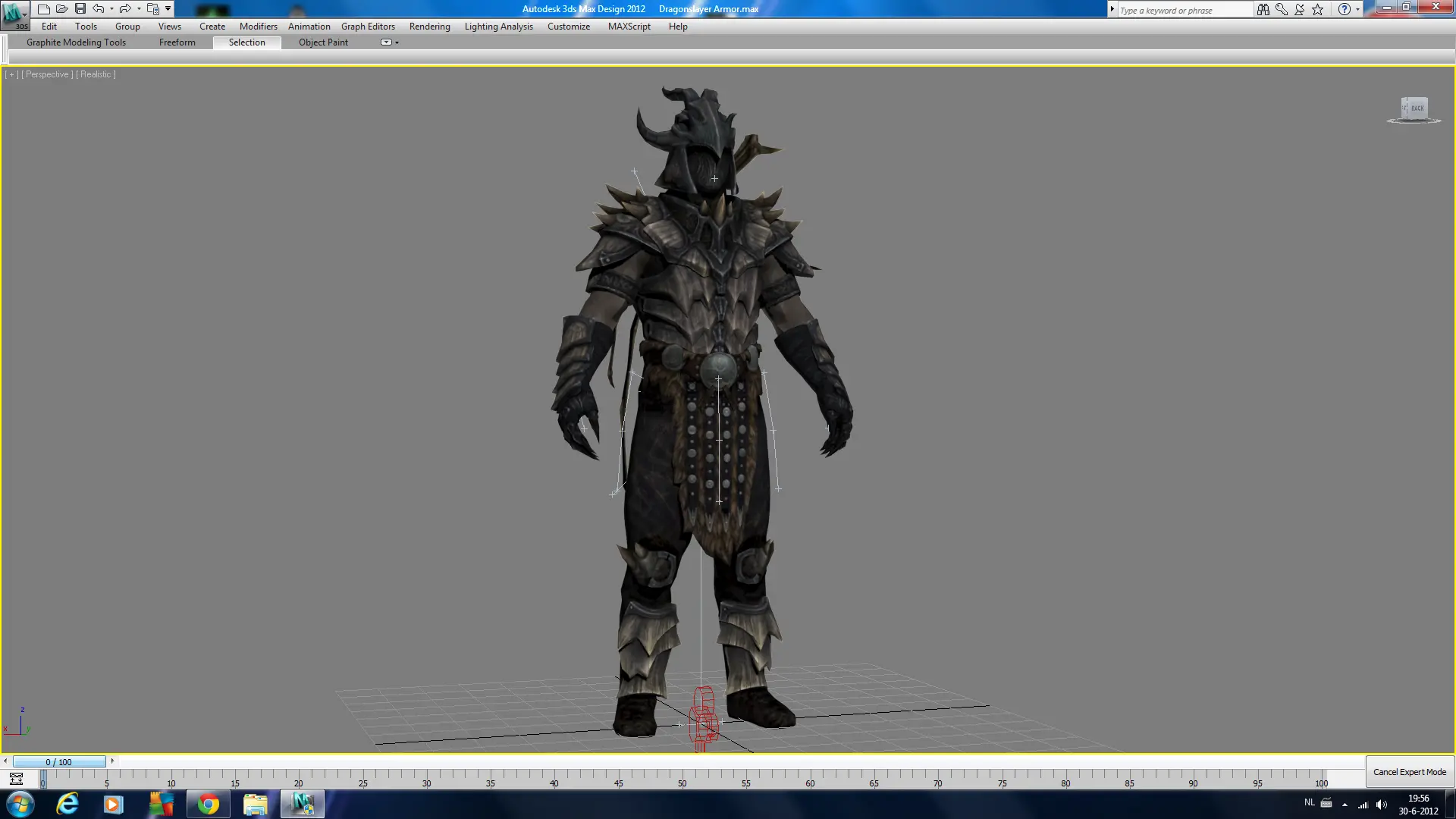Expand the InfoCenter search field arrow
Image resolution: width=1456 pixels, height=819 pixels.
click(1112, 10)
